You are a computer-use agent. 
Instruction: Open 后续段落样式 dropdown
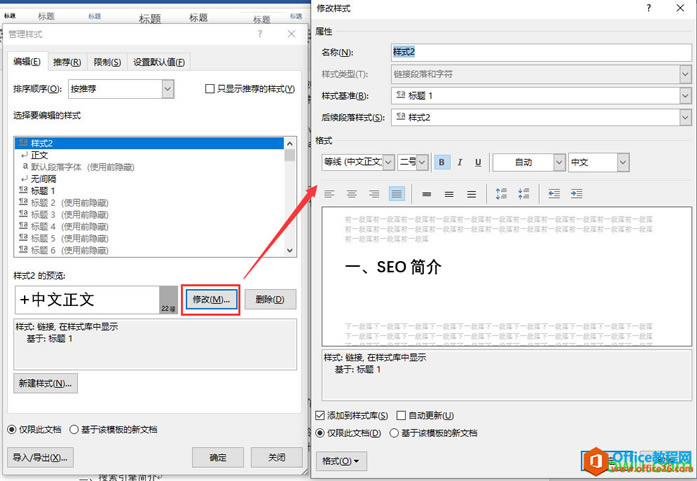pos(685,117)
